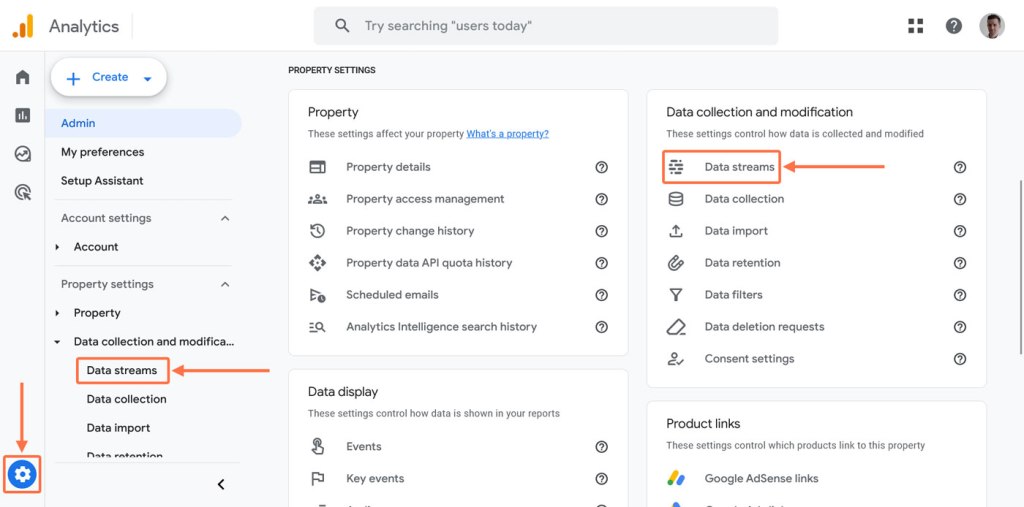This screenshot has width=1024, height=507.
Task: Click help icon beside Data deletion requests
Action: 959,327
